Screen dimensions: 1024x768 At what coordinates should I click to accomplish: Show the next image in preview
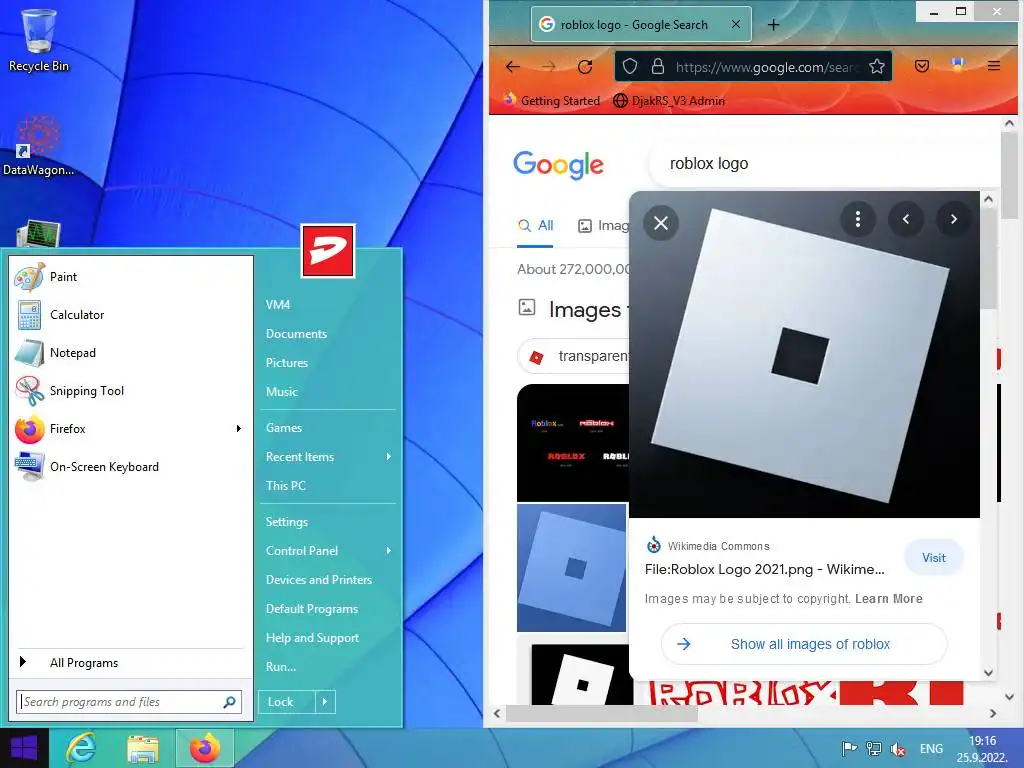(953, 219)
